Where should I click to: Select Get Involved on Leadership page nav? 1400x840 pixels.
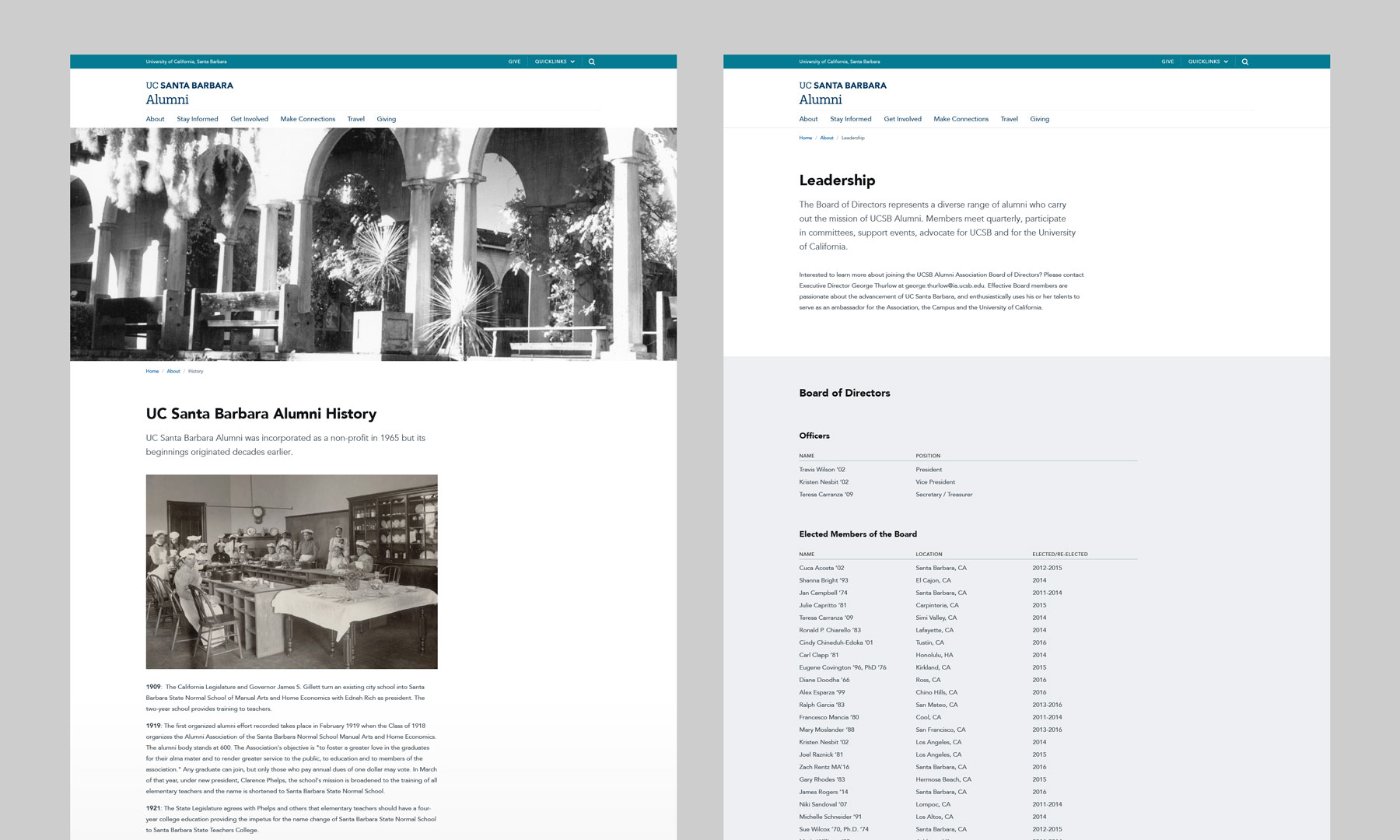click(x=902, y=119)
